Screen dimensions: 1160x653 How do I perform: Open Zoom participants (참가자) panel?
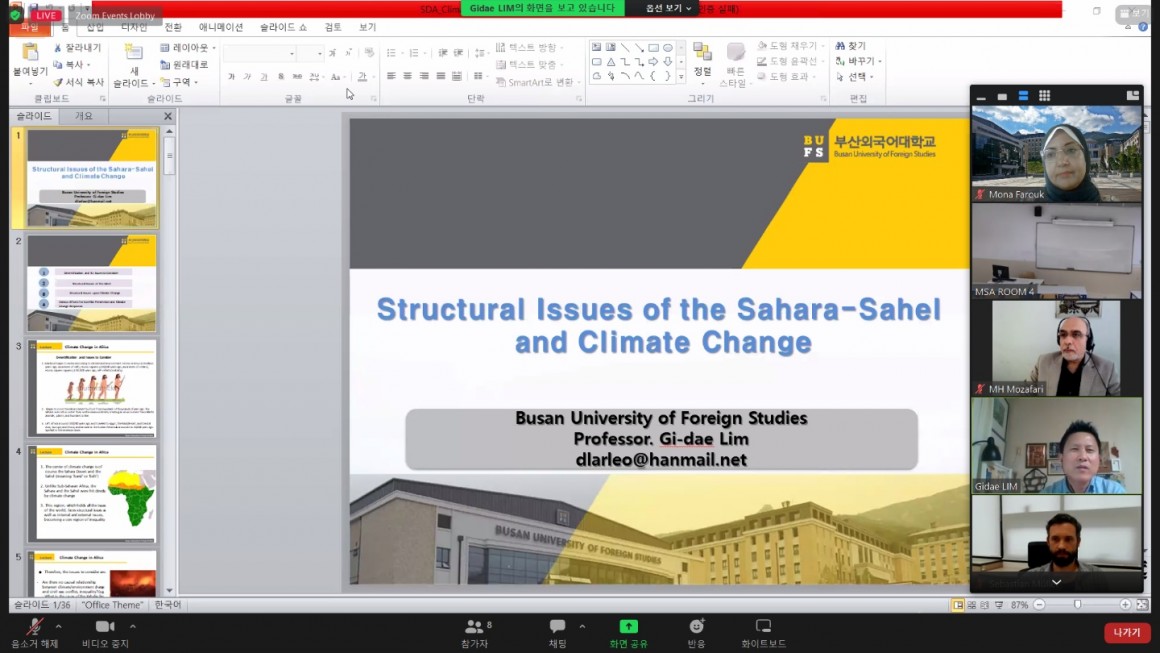(x=475, y=634)
